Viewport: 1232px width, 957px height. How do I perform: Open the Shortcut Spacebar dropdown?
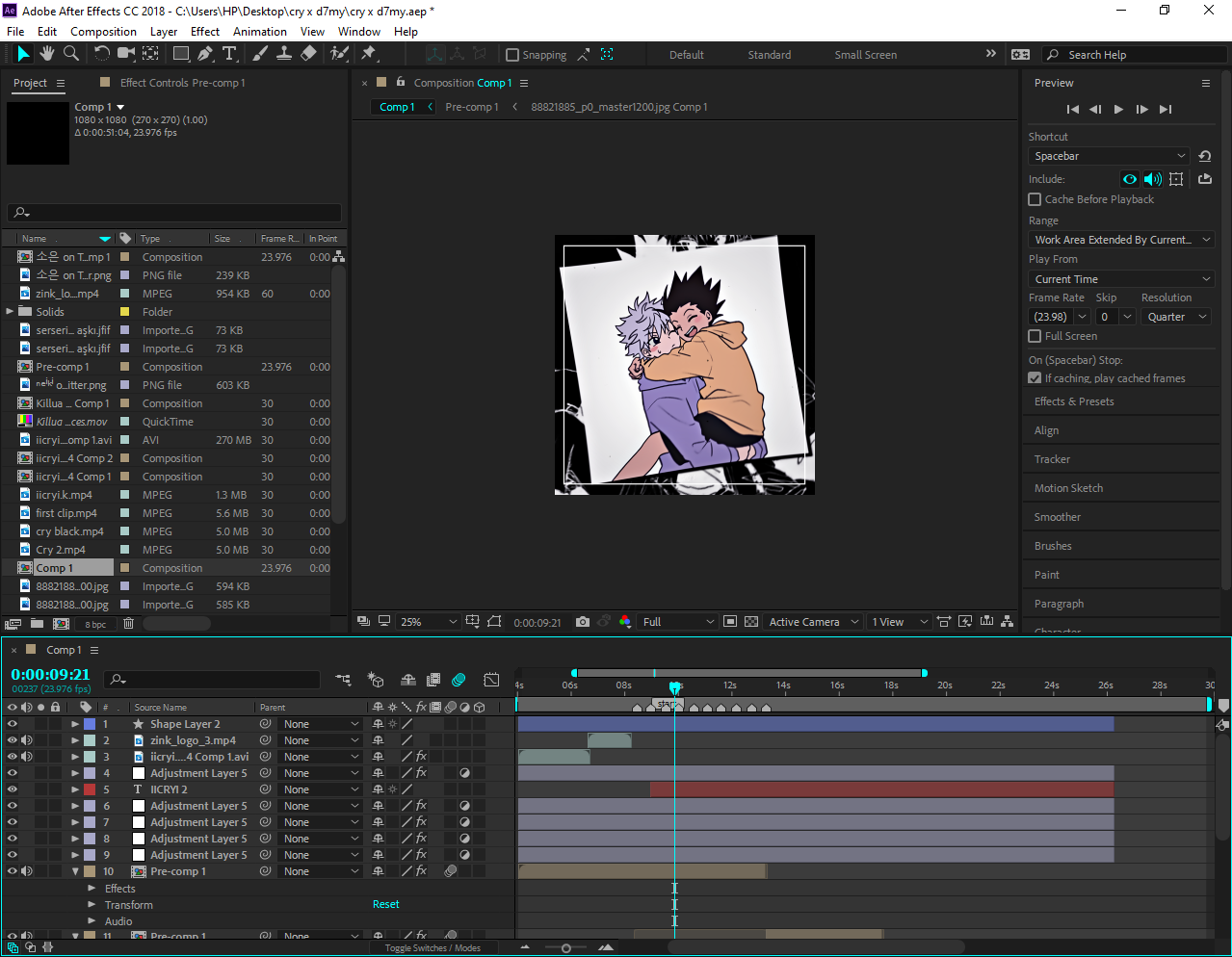point(1110,156)
